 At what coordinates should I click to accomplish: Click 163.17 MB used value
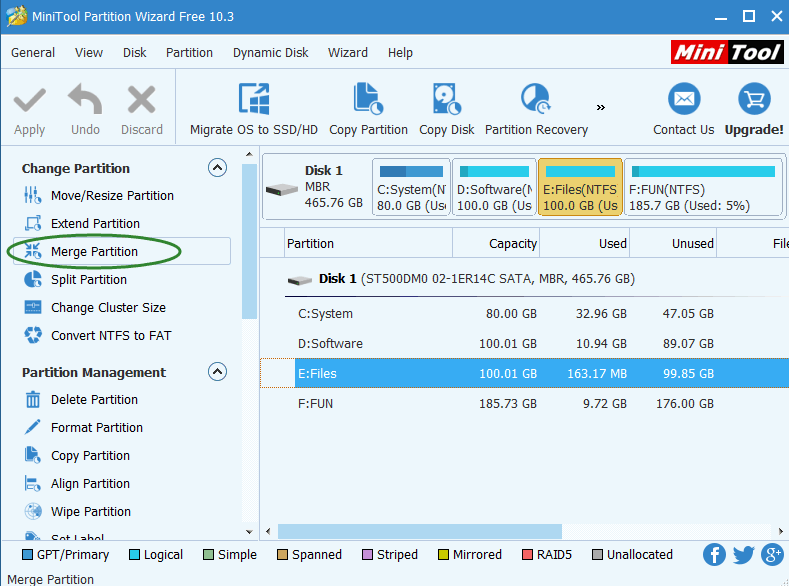597,374
